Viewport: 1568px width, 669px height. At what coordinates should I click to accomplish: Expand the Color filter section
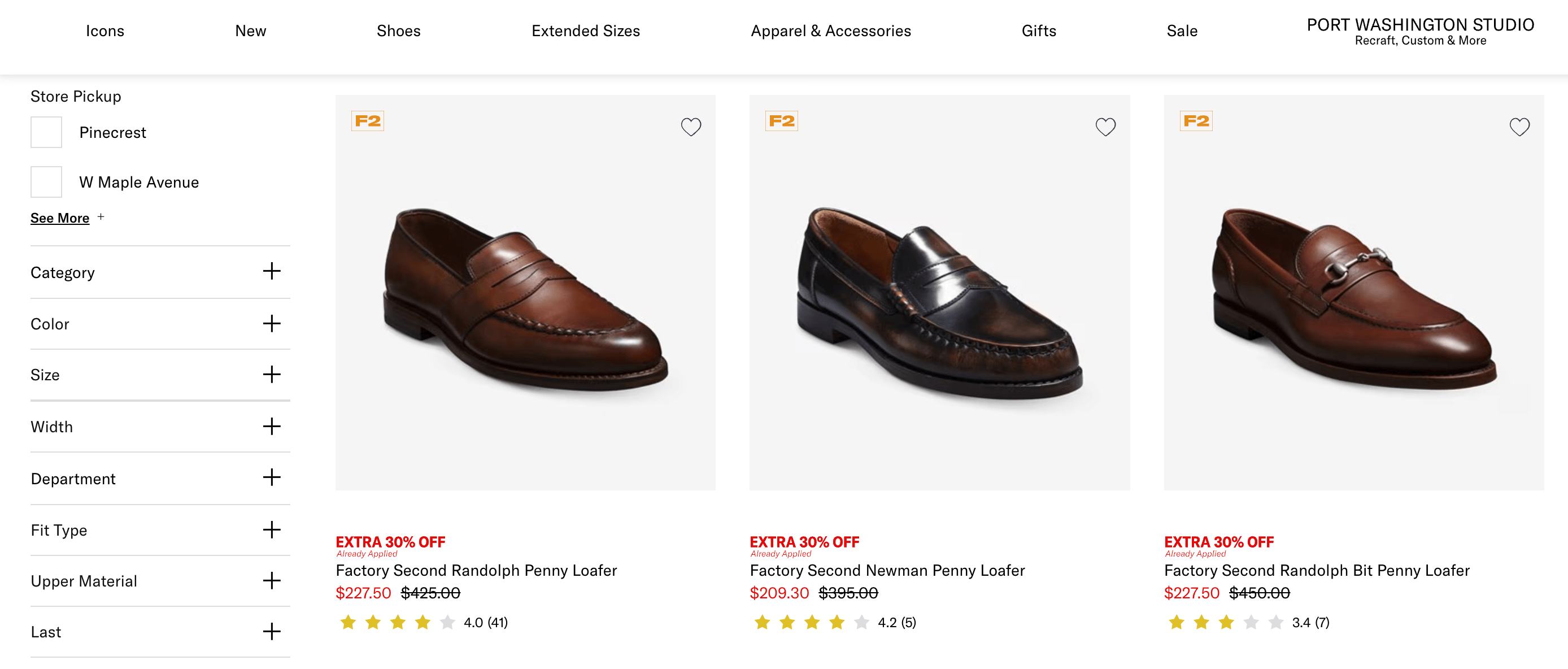(272, 323)
